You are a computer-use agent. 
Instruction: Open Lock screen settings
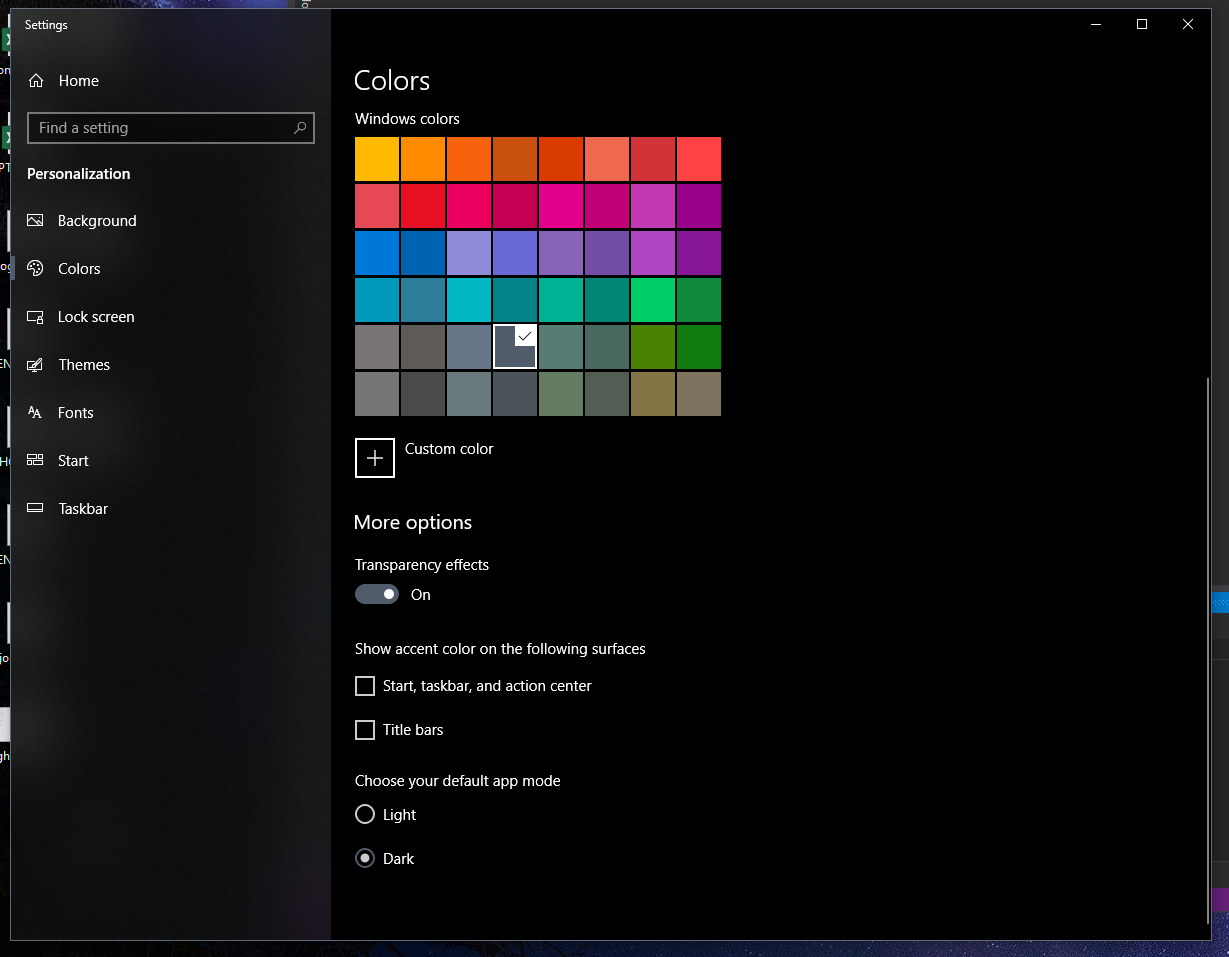[96, 316]
